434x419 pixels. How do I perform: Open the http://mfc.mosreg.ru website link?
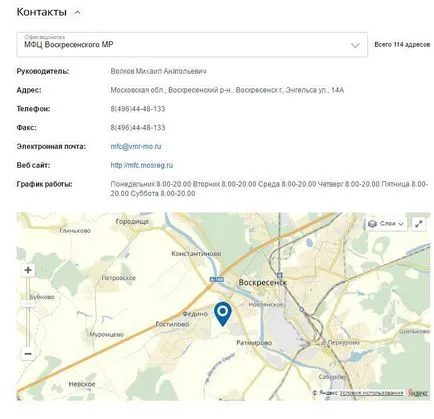[x=142, y=165]
